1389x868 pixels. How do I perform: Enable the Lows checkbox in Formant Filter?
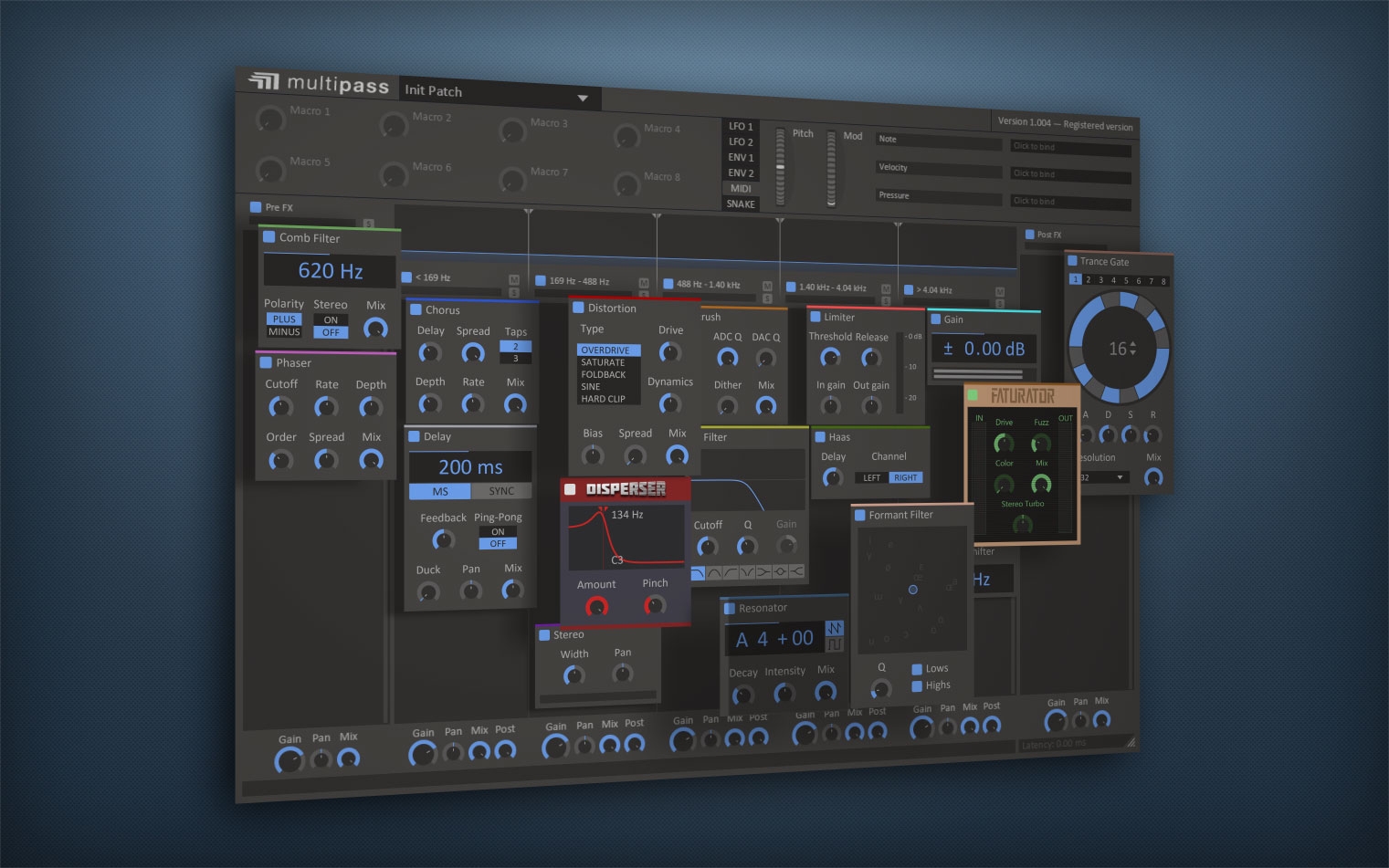coord(917,669)
